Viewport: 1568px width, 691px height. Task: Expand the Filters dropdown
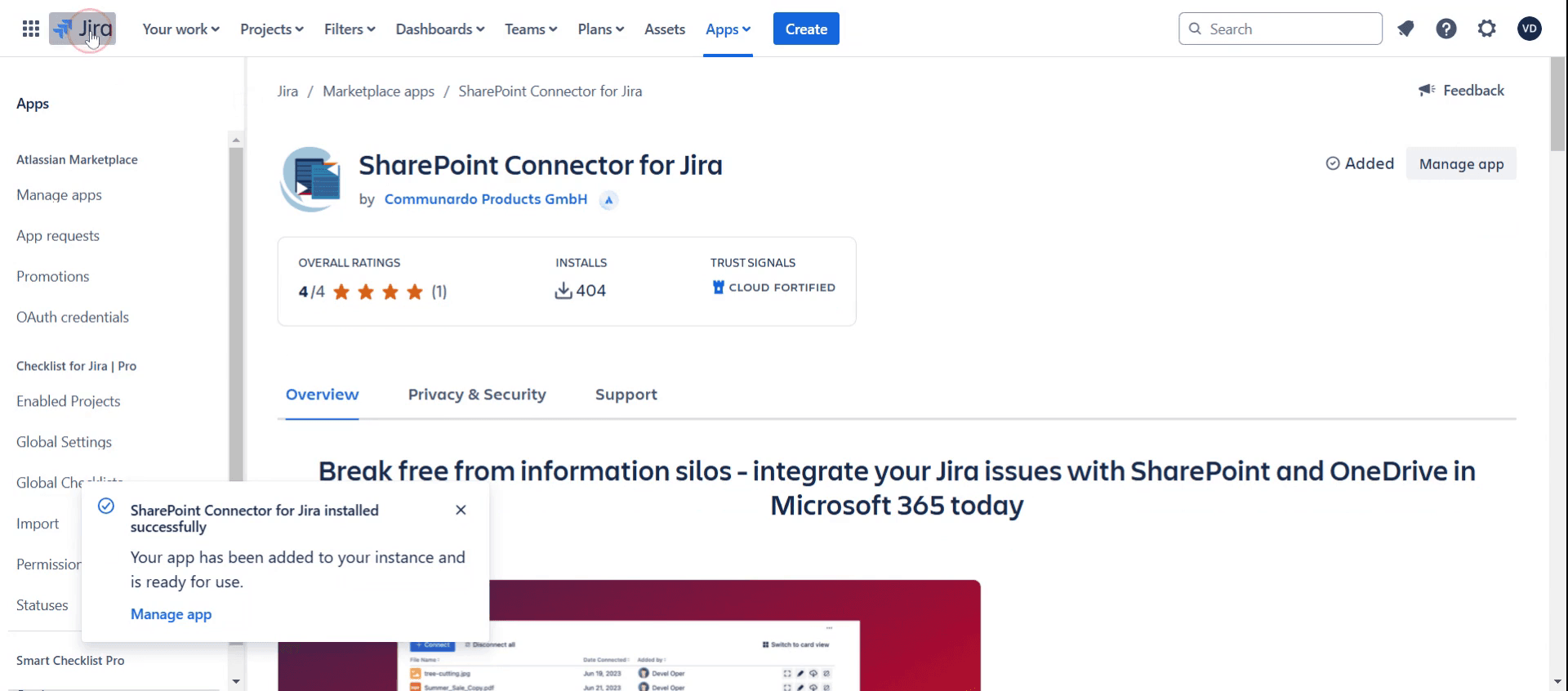[350, 29]
